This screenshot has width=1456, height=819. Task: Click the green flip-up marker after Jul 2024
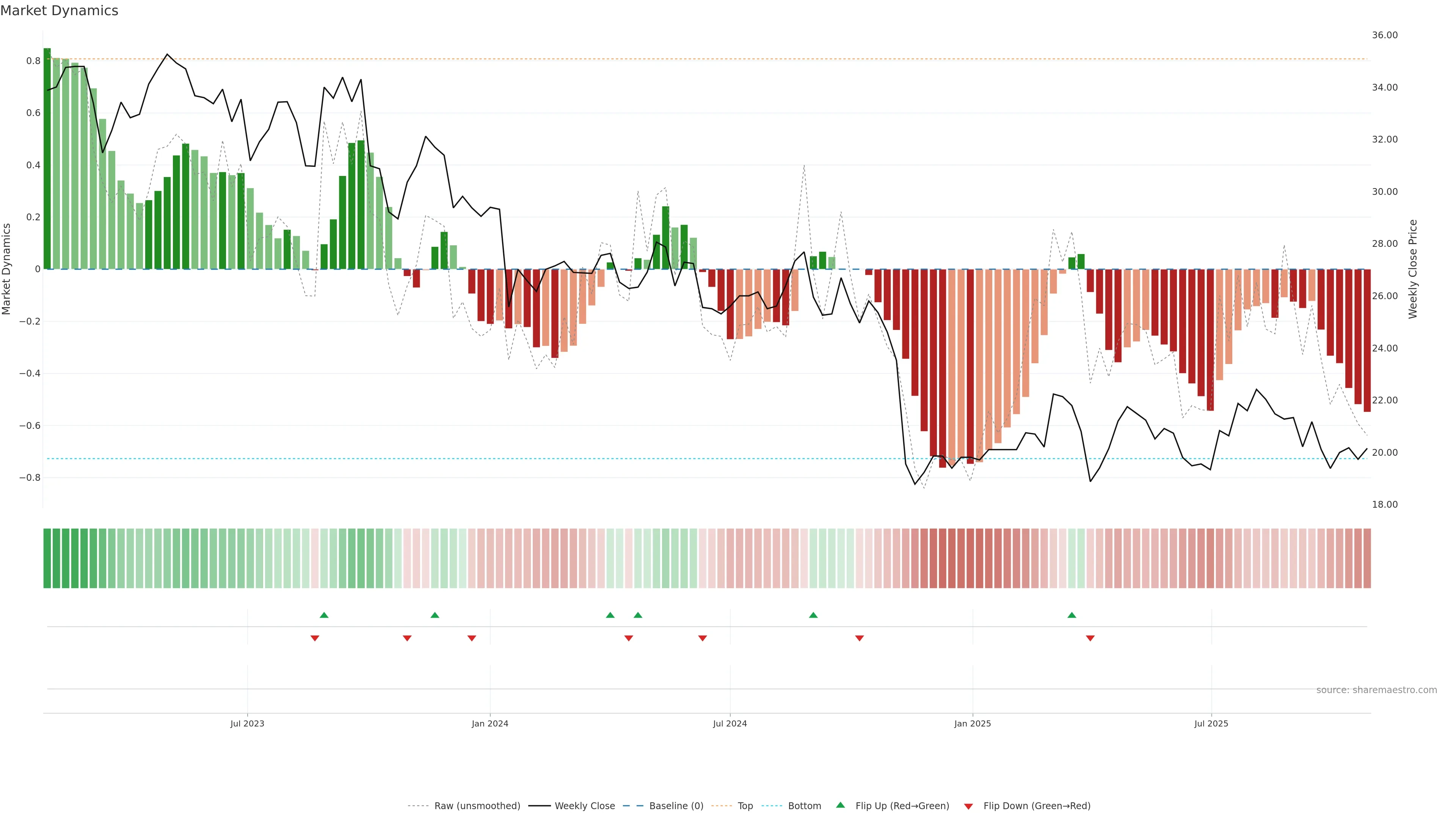pos(813,615)
